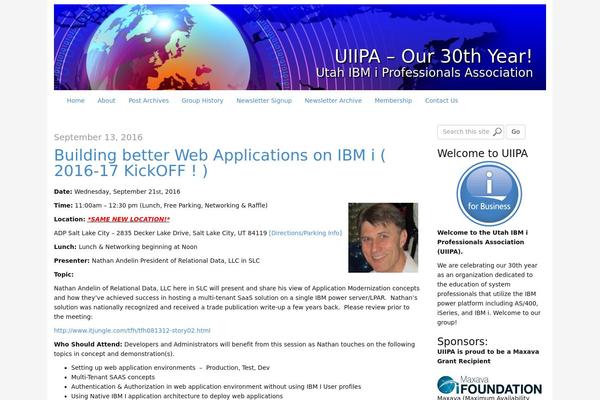Click the presenter Nathan Andelin photo
Viewport: 600px width, 400px height.
(383, 238)
